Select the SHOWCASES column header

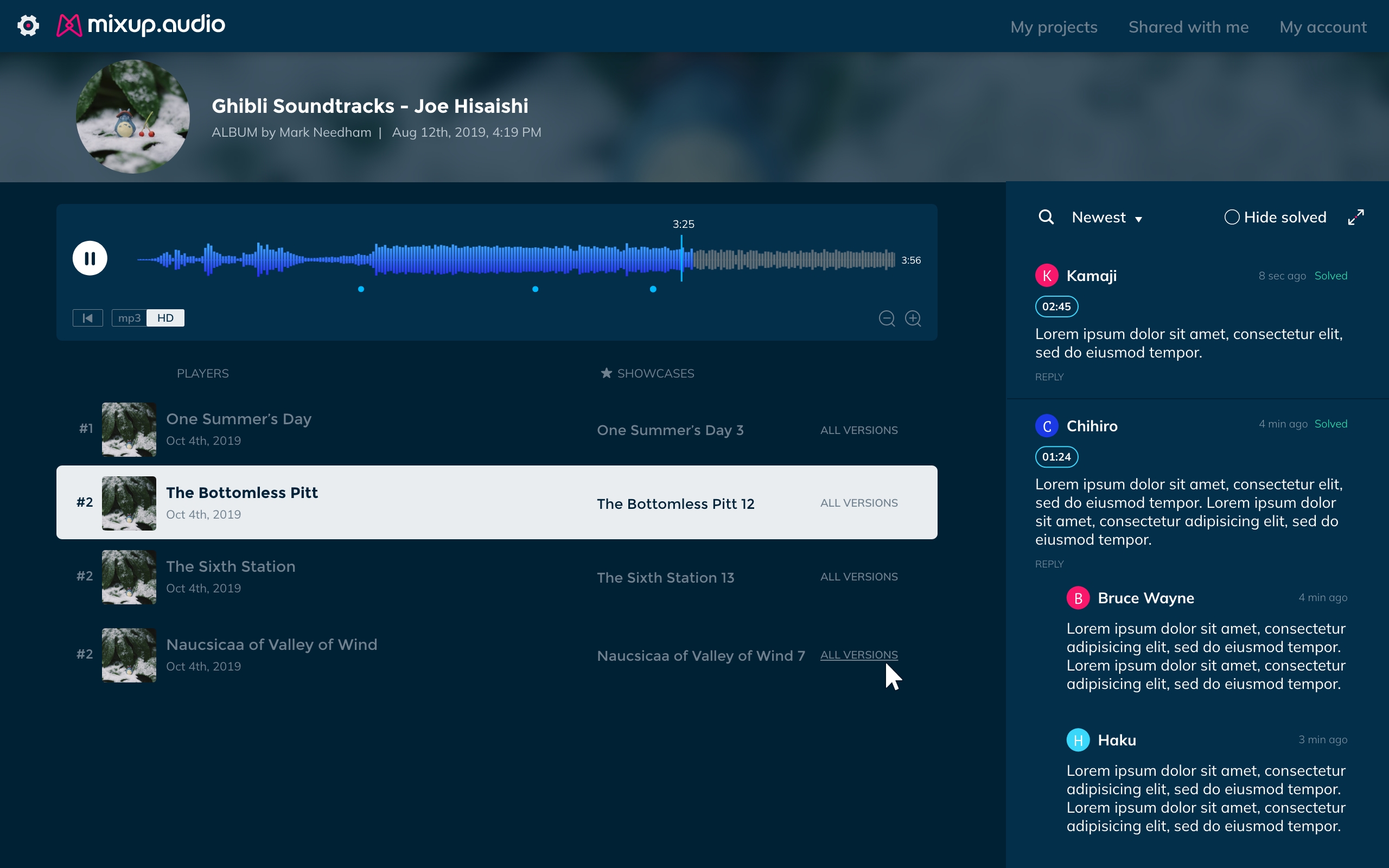(655, 373)
